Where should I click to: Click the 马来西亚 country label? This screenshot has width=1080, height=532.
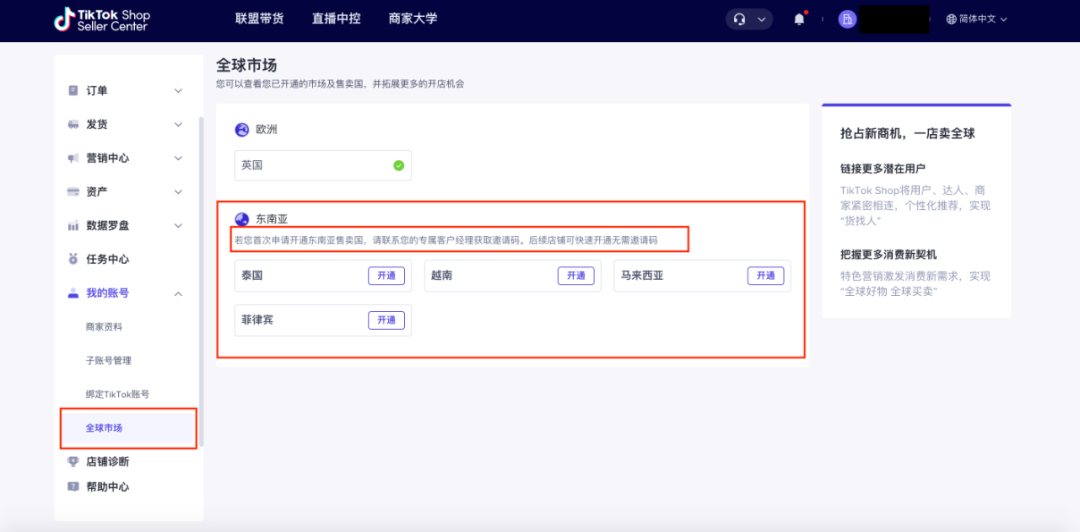tap(642, 276)
